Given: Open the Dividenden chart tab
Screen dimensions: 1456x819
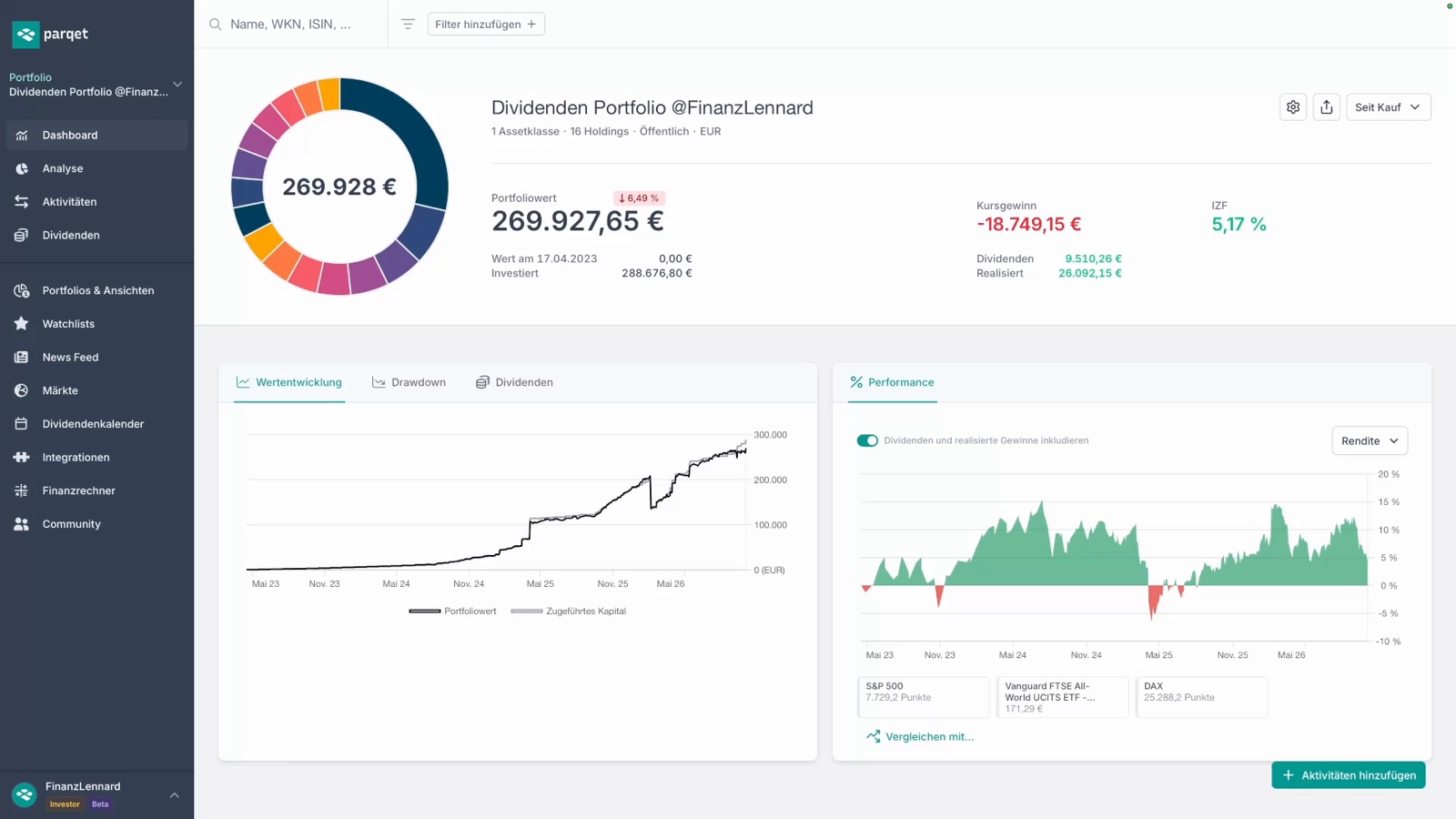Looking at the screenshot, I should pyautogui.click(x=514, y=383).
